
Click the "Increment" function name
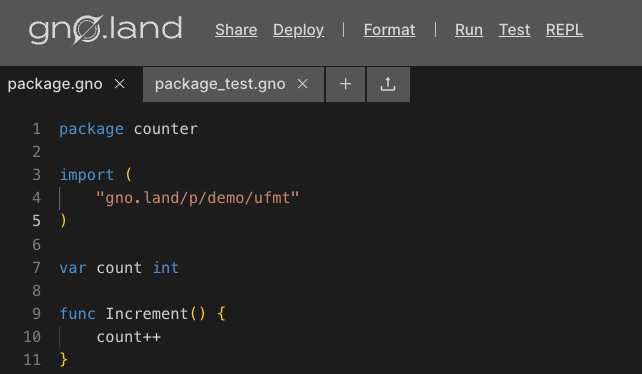147,314
